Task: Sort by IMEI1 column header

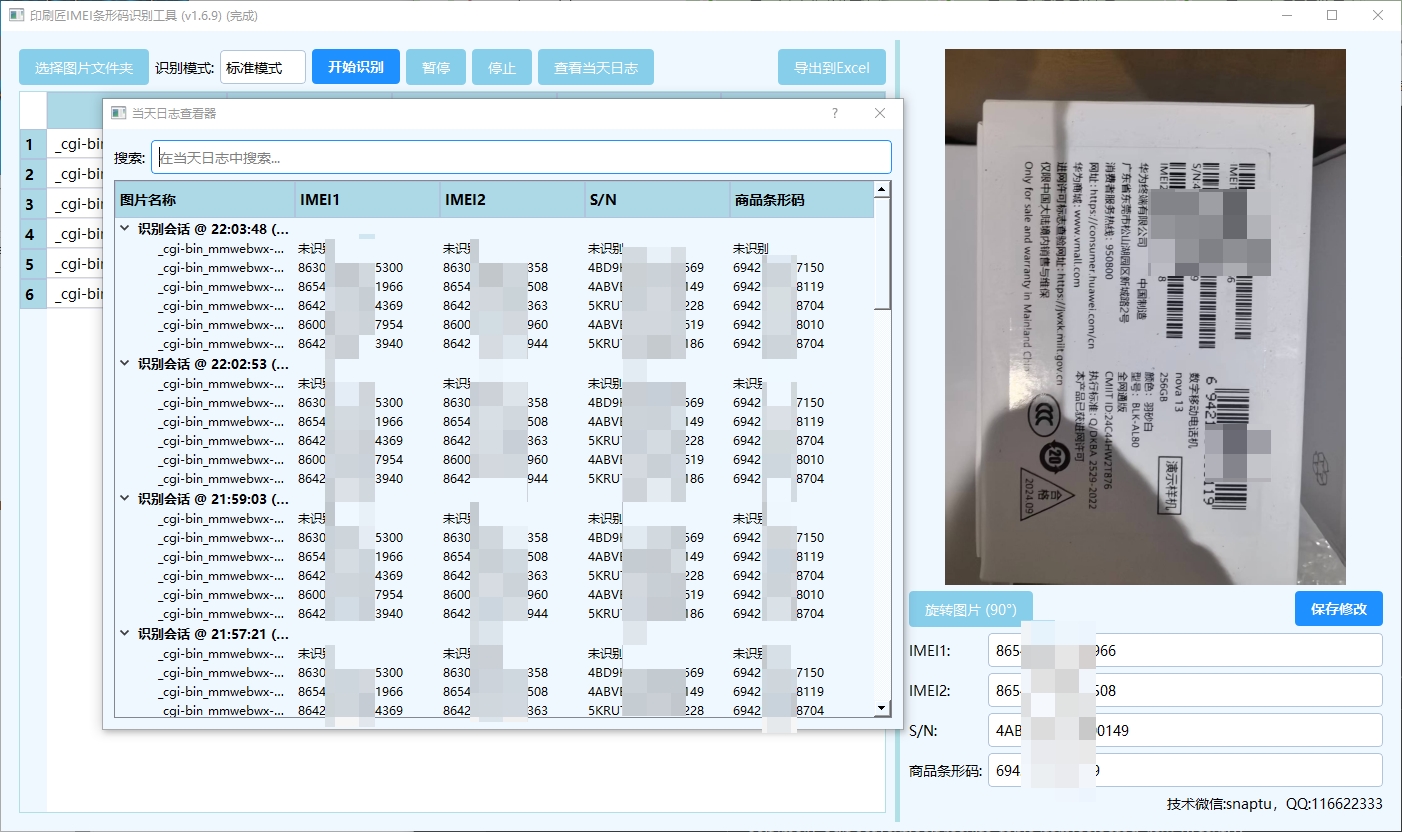Action: tap(366, 200)
